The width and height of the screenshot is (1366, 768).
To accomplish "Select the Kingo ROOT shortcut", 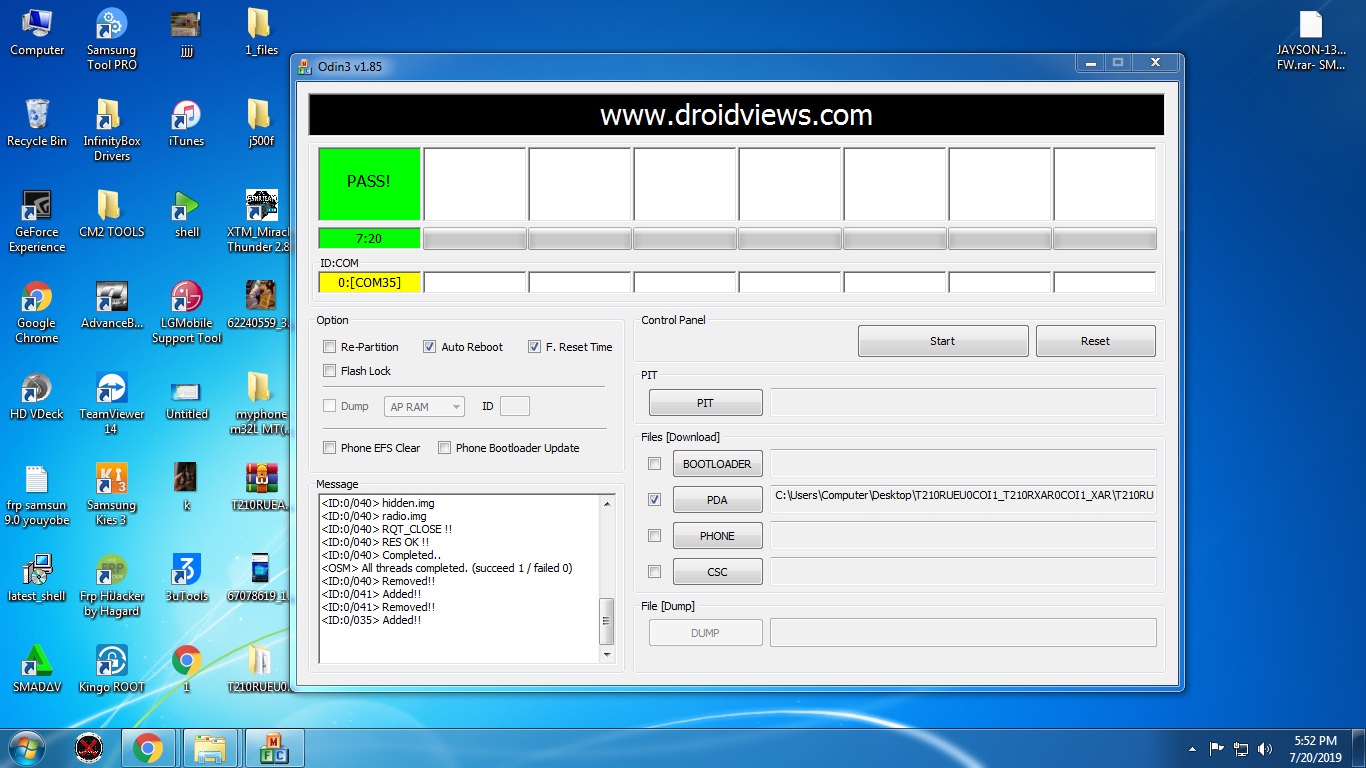I will click(112, 669).
